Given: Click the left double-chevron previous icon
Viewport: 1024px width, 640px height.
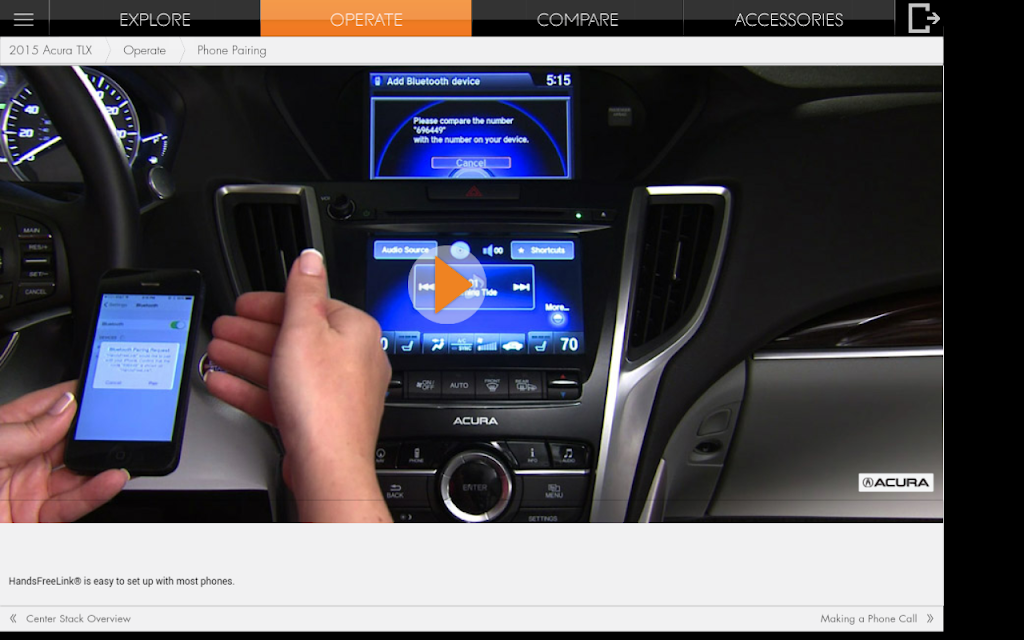Looking at the screenshot, I should coord(13,618).
